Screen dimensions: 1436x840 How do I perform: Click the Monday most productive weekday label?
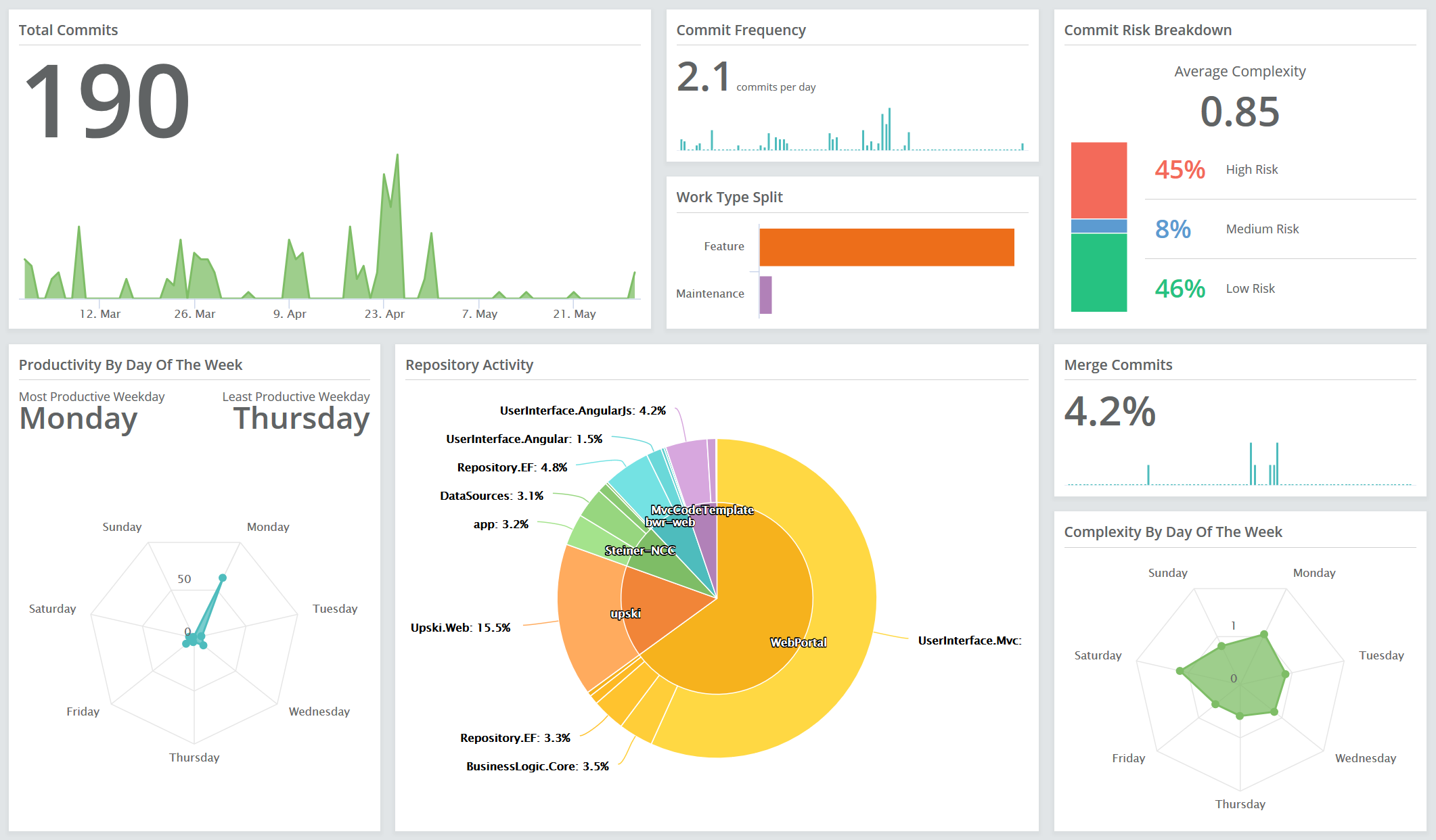[78, 419]
